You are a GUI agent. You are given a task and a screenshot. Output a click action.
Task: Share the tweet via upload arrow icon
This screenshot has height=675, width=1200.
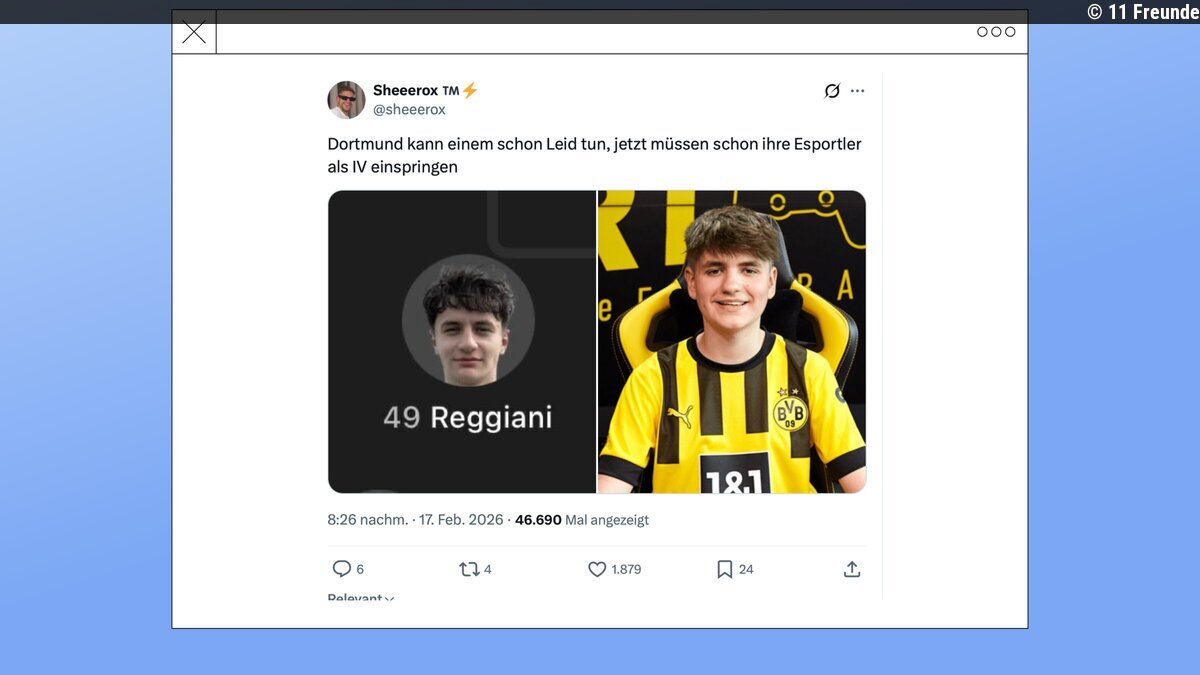(852, 569)
